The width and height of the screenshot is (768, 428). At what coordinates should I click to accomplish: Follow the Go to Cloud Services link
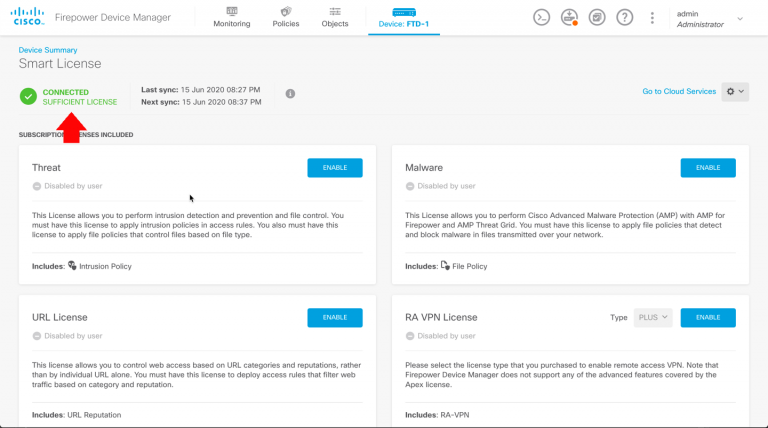679,92
